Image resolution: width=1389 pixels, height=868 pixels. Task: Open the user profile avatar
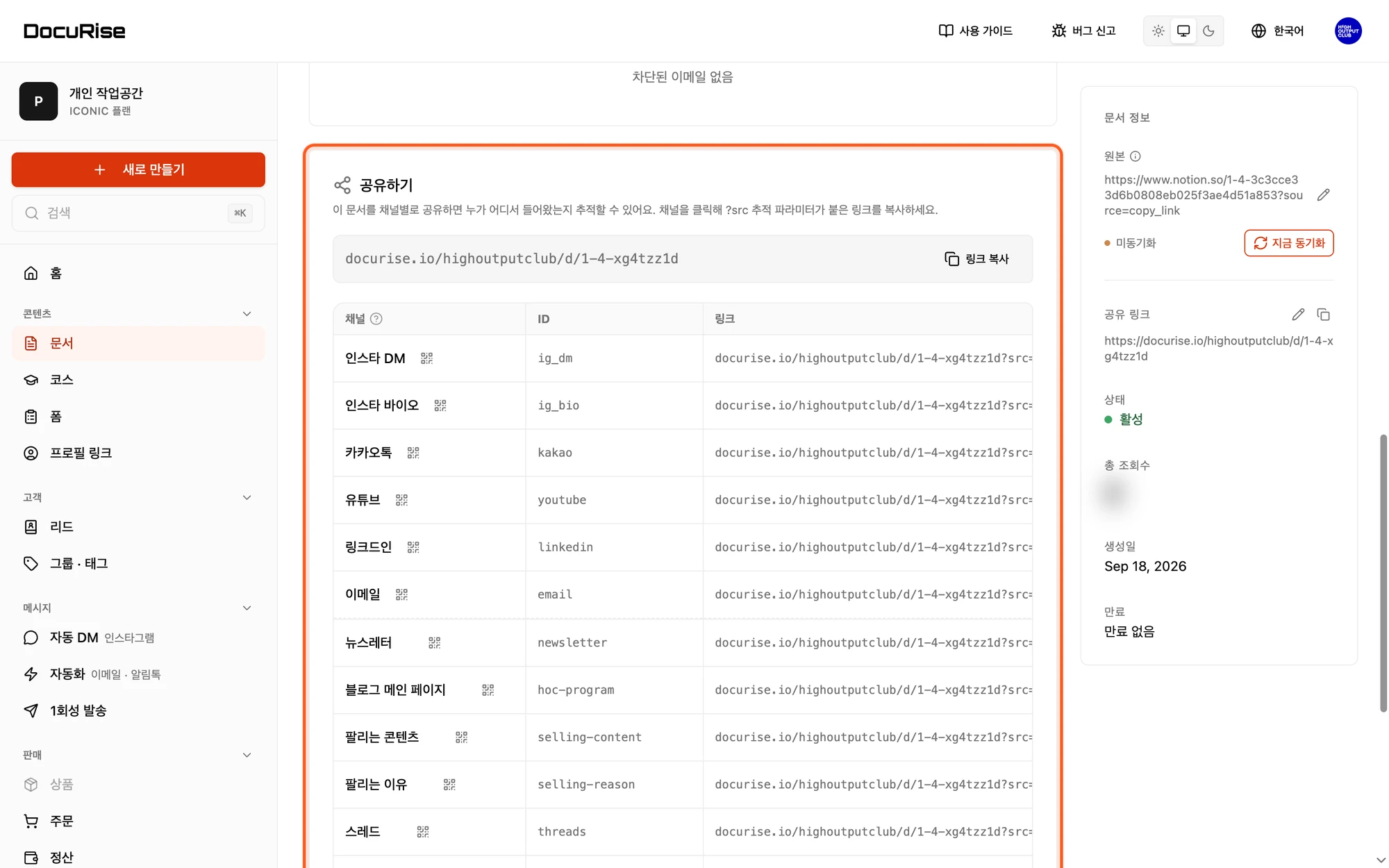pos(1348,31)
